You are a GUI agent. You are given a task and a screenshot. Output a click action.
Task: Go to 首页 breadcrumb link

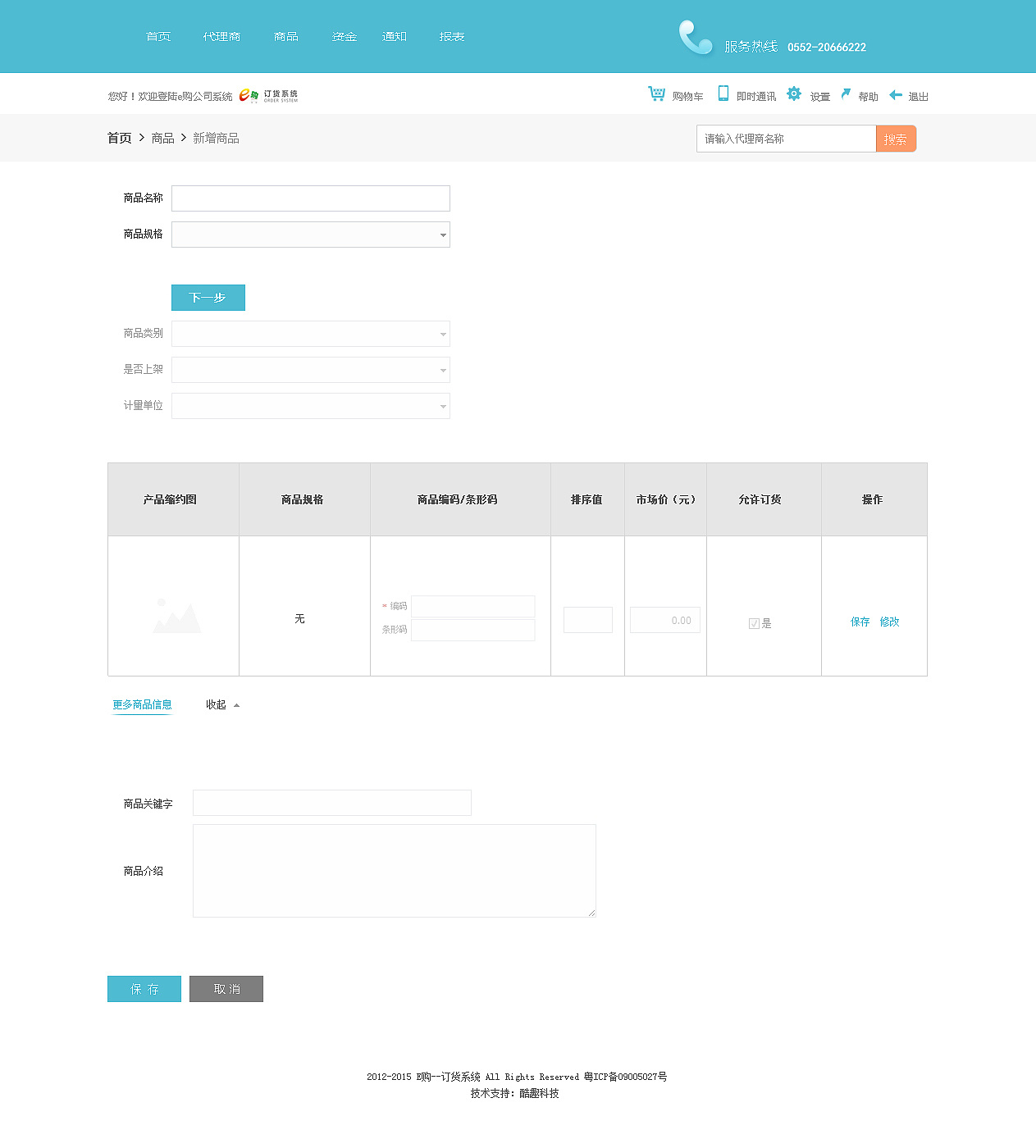(x=120, y=138)
